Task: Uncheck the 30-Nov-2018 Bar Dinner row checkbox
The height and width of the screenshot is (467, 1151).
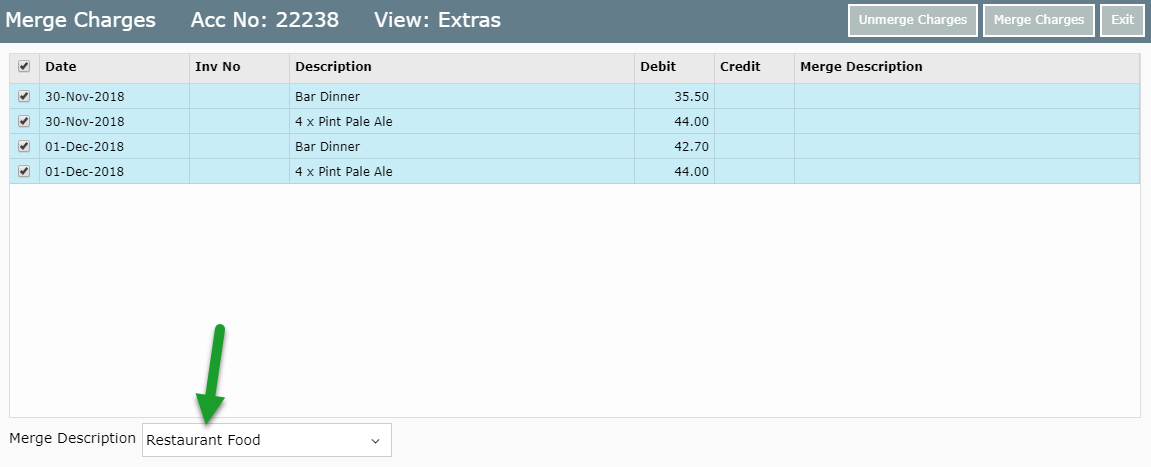Action: coord(24,96)
